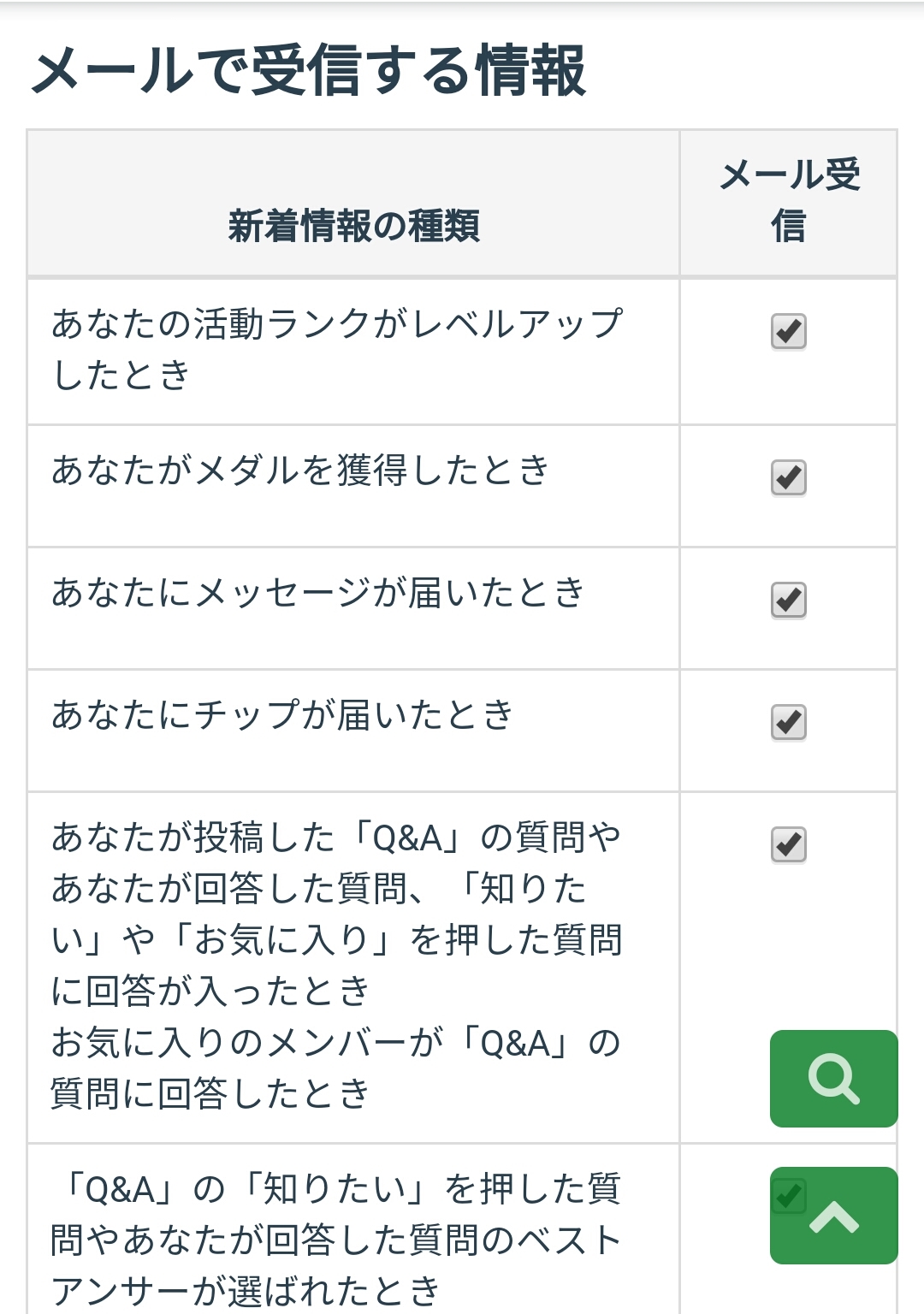Toggle the メダルを獲得したとき mail checkbox

pos(788,477)
